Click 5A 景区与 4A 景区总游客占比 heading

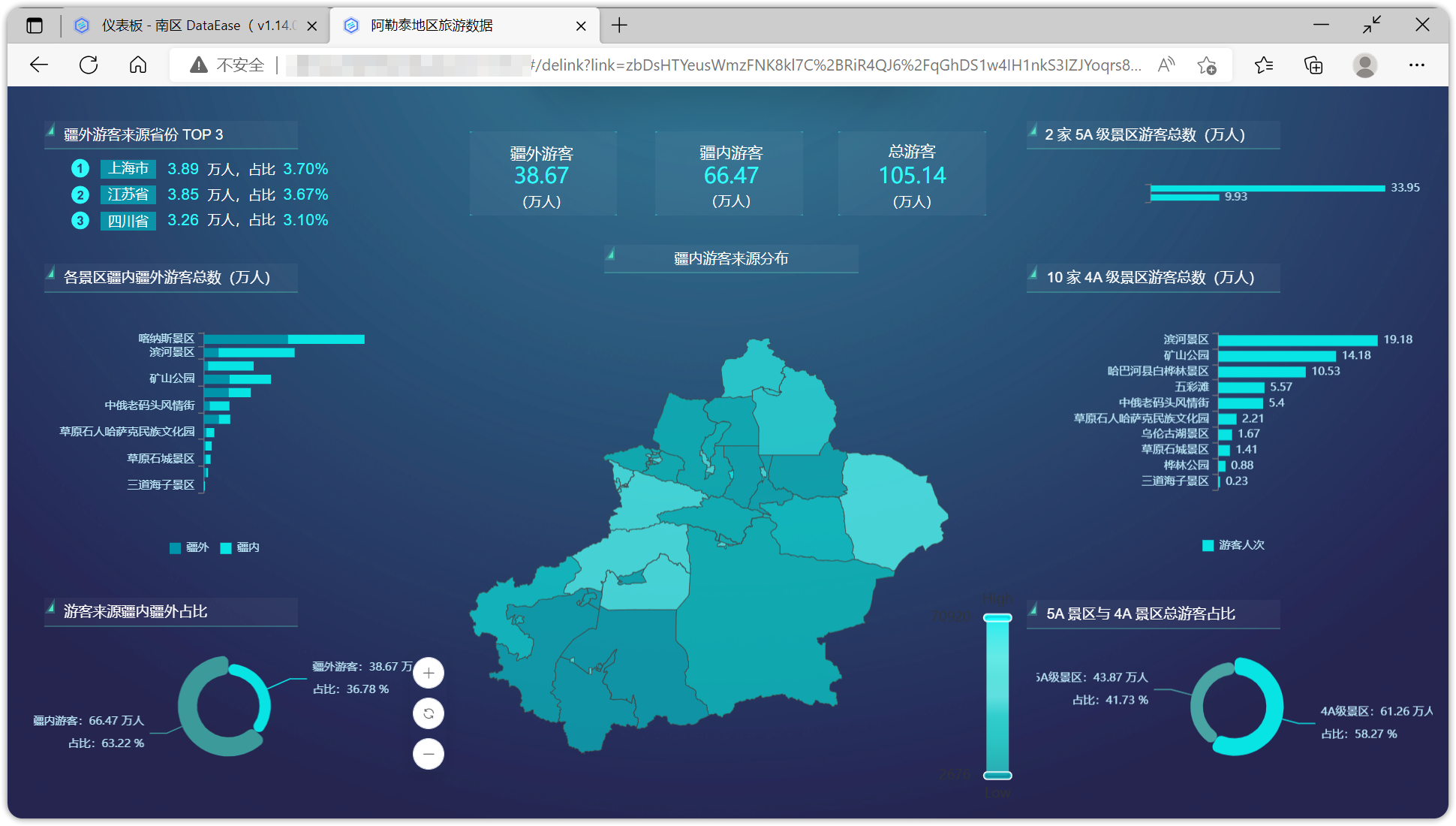click(x=1141, y=613)
